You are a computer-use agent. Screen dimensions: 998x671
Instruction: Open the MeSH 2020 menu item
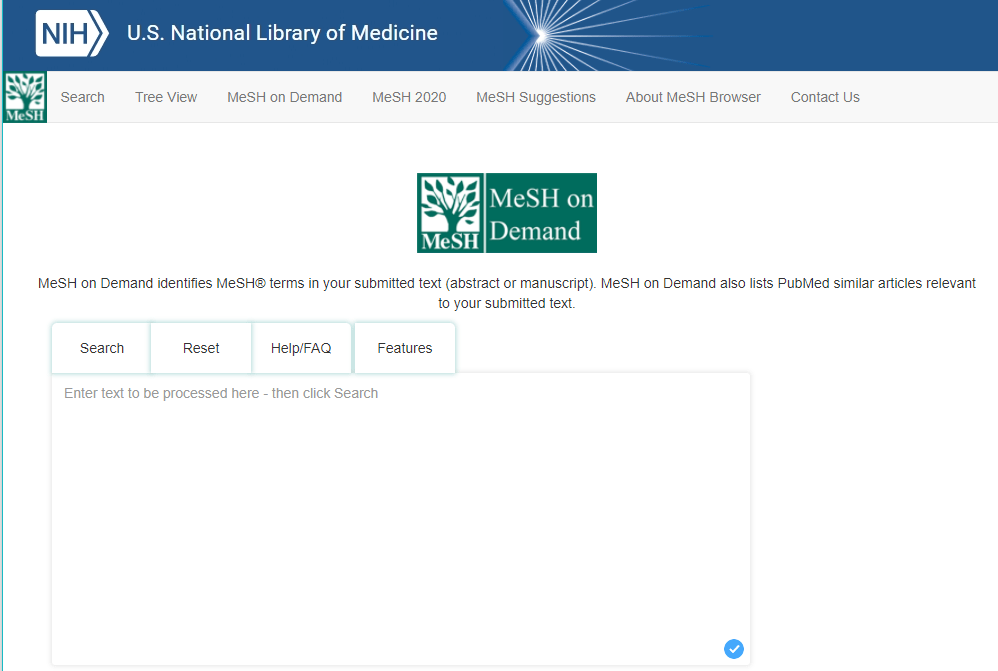tap(409, 97)
